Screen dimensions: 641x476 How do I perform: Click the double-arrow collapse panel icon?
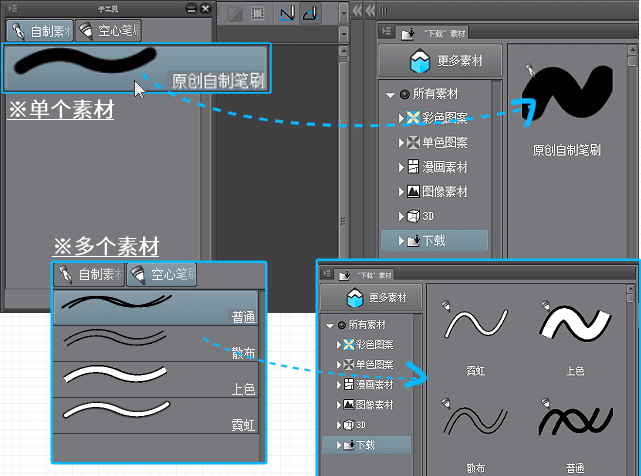point(357,11)
